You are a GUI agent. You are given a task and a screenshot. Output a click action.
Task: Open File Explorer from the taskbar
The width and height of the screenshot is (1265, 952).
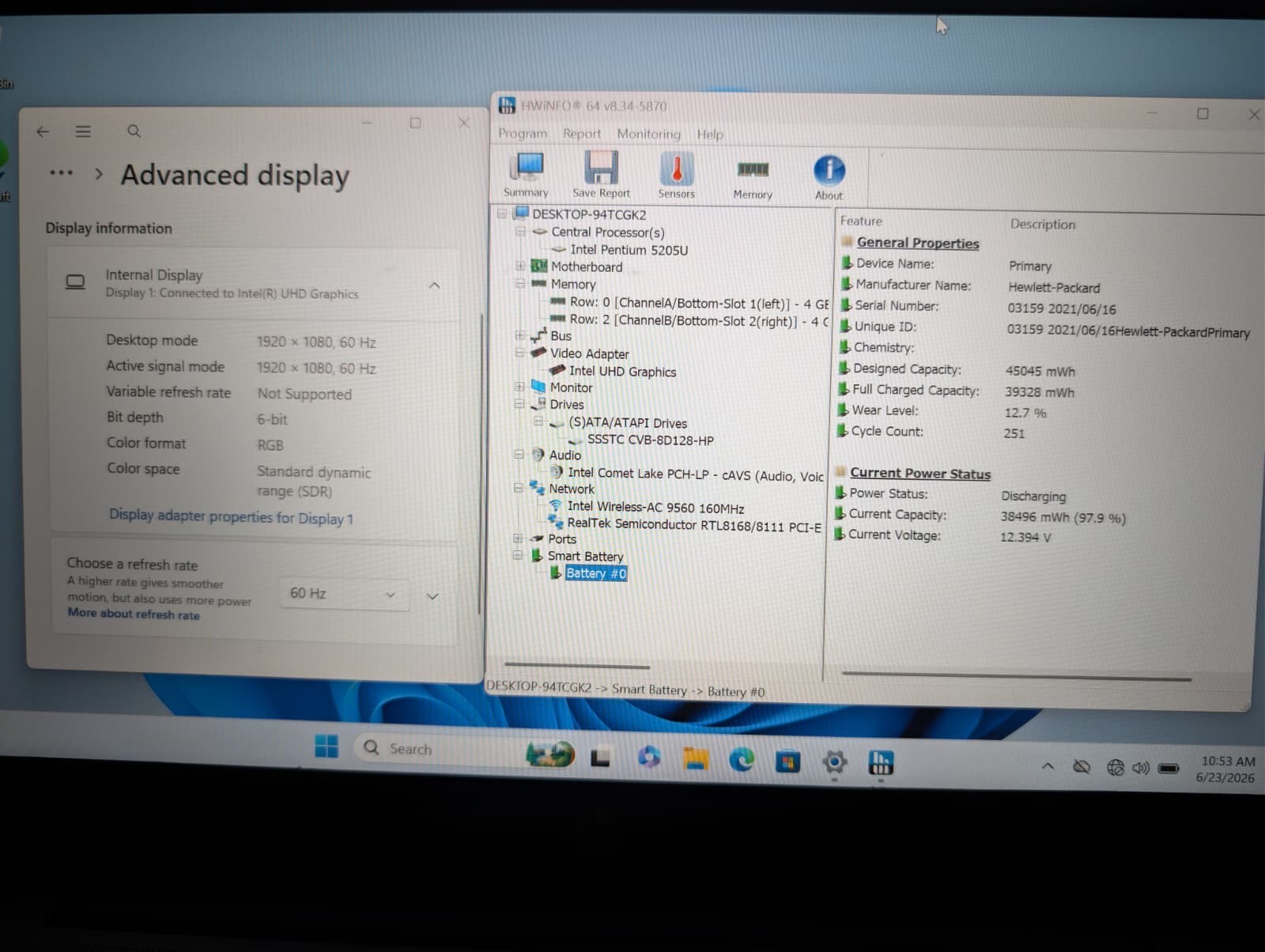click(696, 759)
